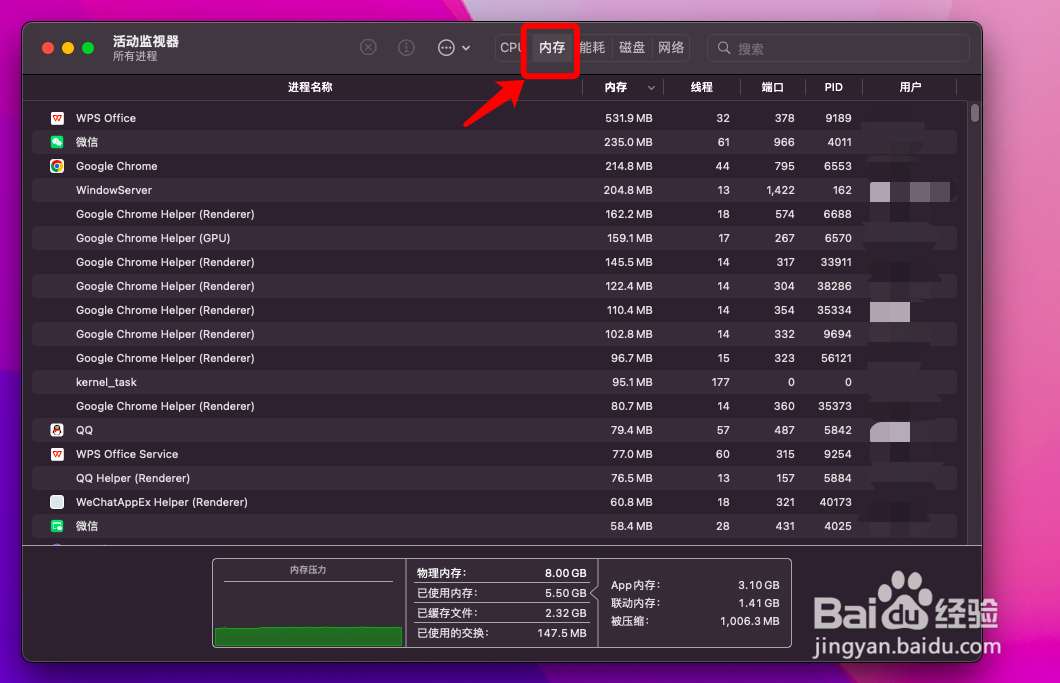
Task: Click the 已缓存文件 2.32 GB entry
Action: [502, 613]
